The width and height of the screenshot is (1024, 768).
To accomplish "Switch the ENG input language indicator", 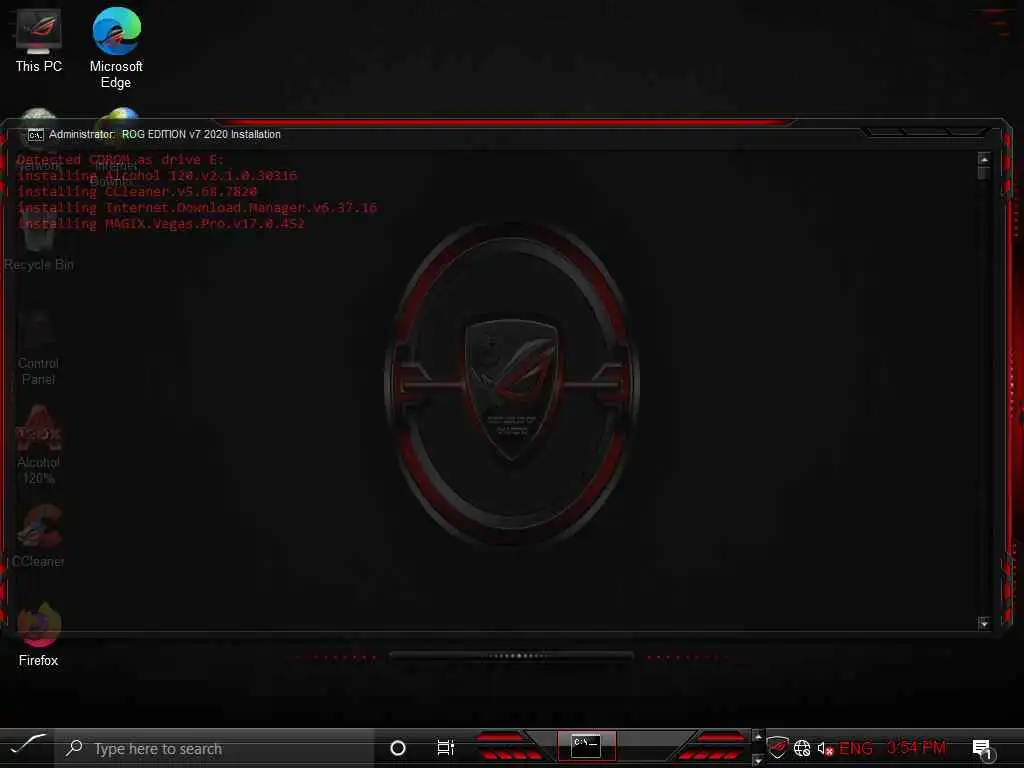I will coord(856,748).
